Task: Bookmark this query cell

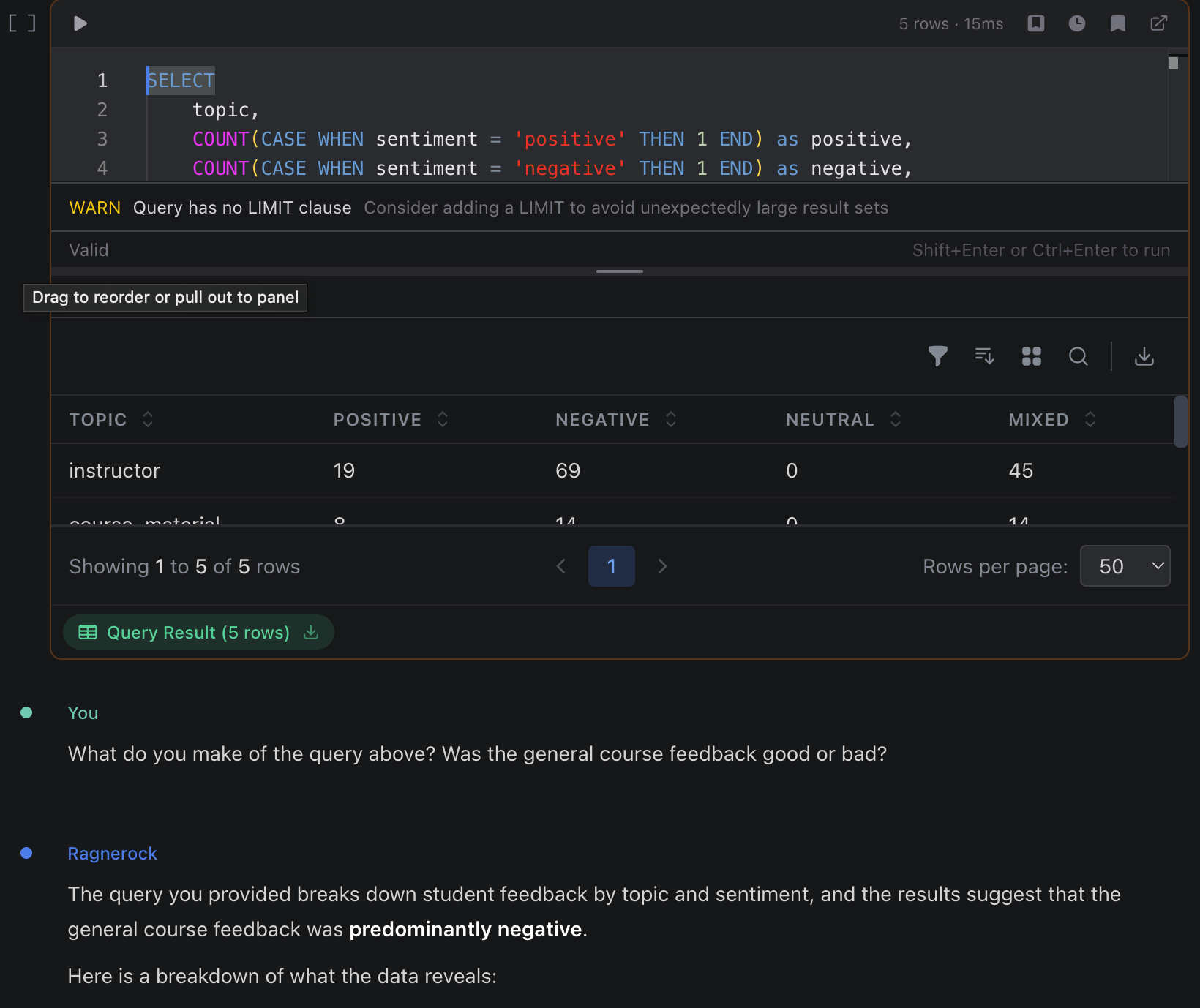Action: point(1118,23)
